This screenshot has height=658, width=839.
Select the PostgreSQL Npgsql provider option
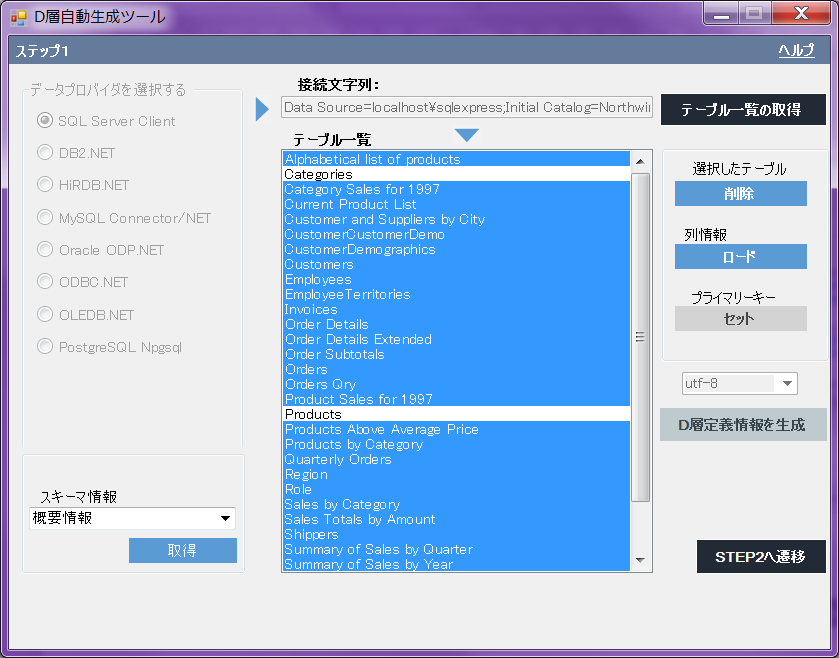45,347
